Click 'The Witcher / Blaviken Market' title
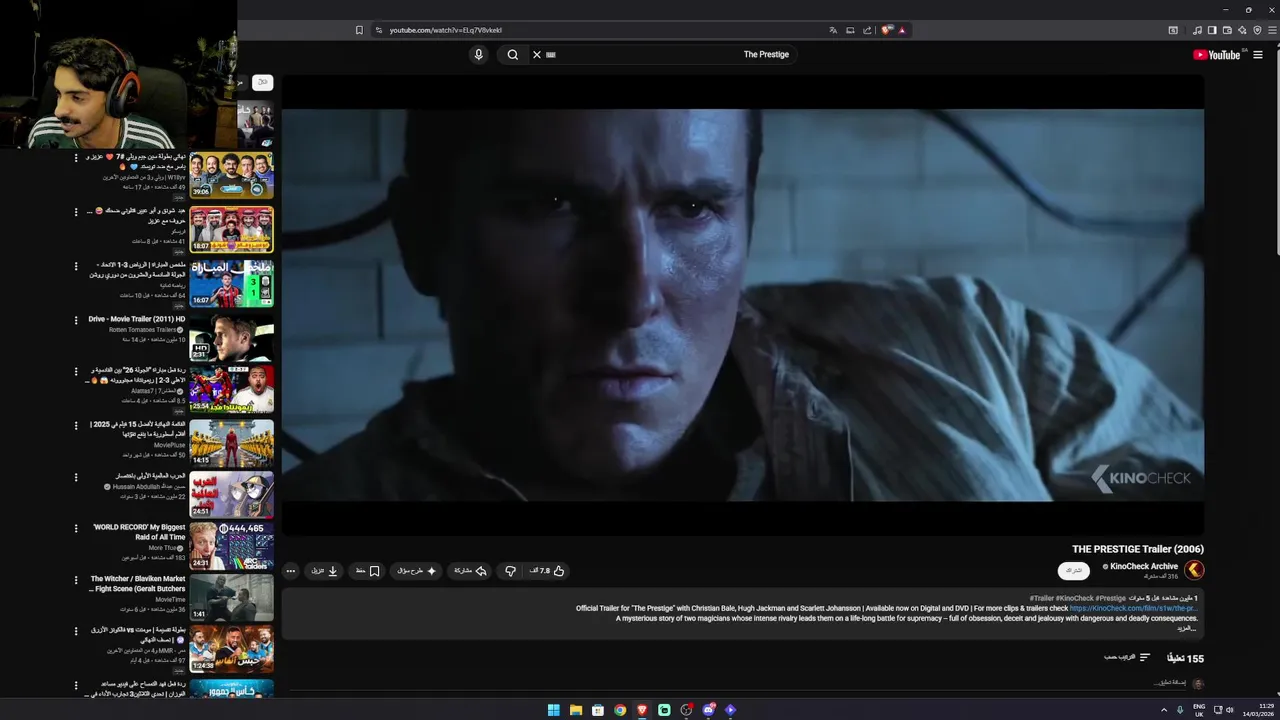The image size is (1280, 720). tap(138, 579)
